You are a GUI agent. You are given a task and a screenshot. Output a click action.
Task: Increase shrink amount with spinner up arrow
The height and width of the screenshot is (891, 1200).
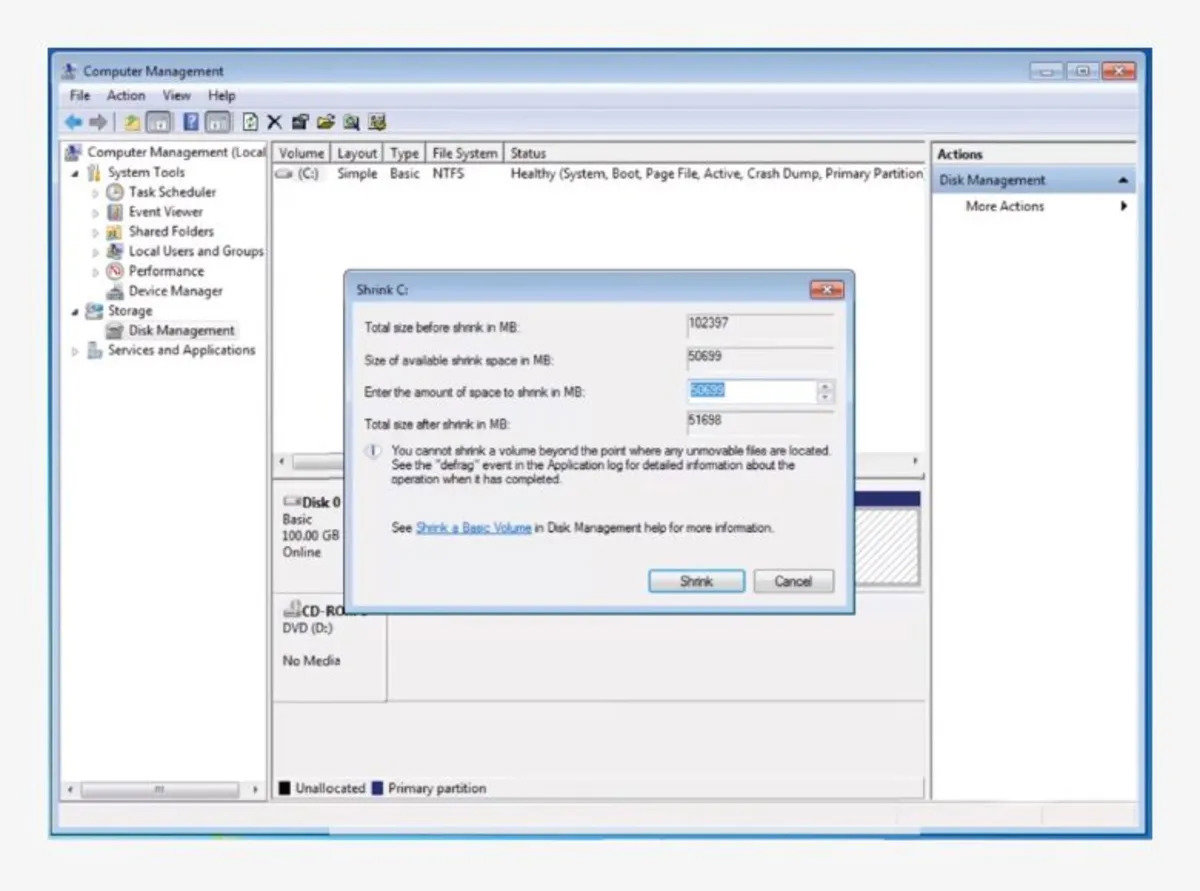(x=825, y=386)
